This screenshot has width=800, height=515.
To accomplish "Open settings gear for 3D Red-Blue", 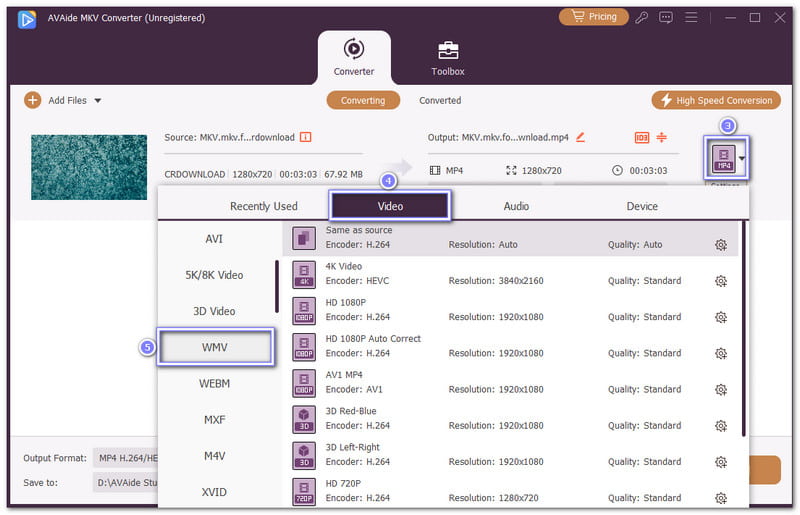I will point(720,426).
